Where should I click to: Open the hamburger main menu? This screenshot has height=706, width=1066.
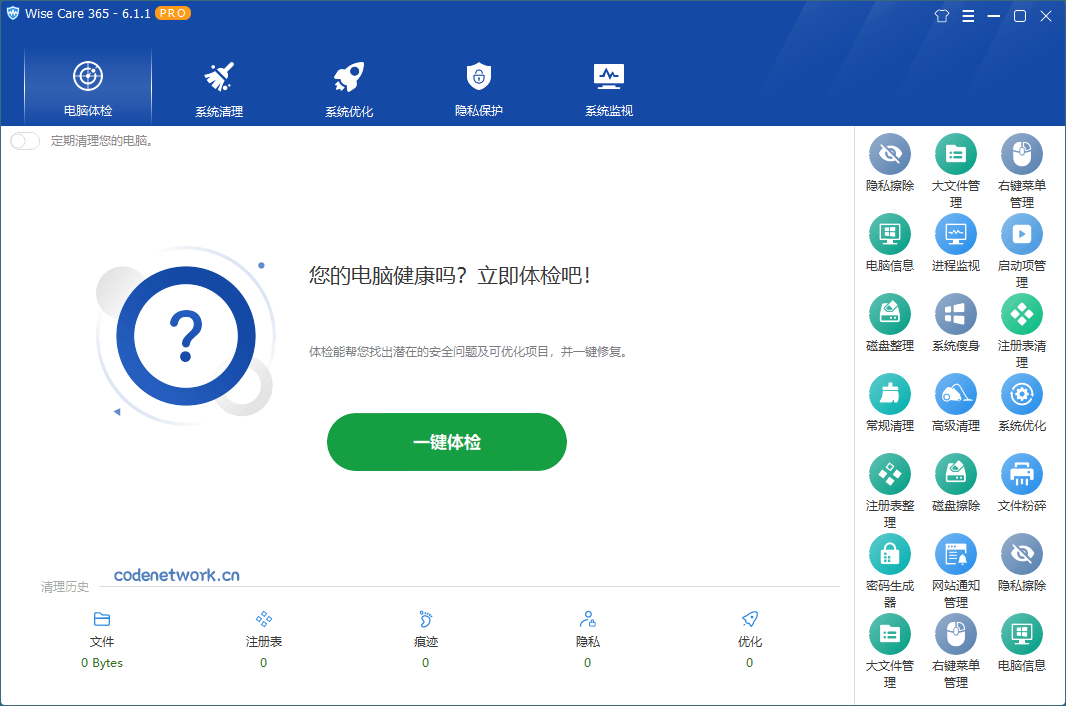[968, 16]
